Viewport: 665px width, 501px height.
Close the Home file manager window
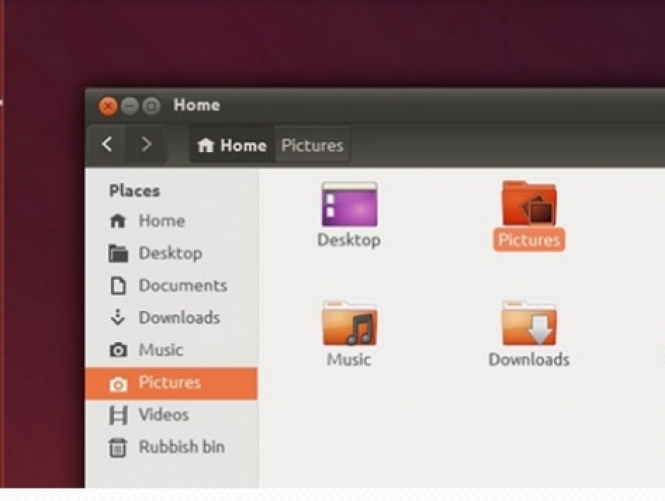(108, 105)
